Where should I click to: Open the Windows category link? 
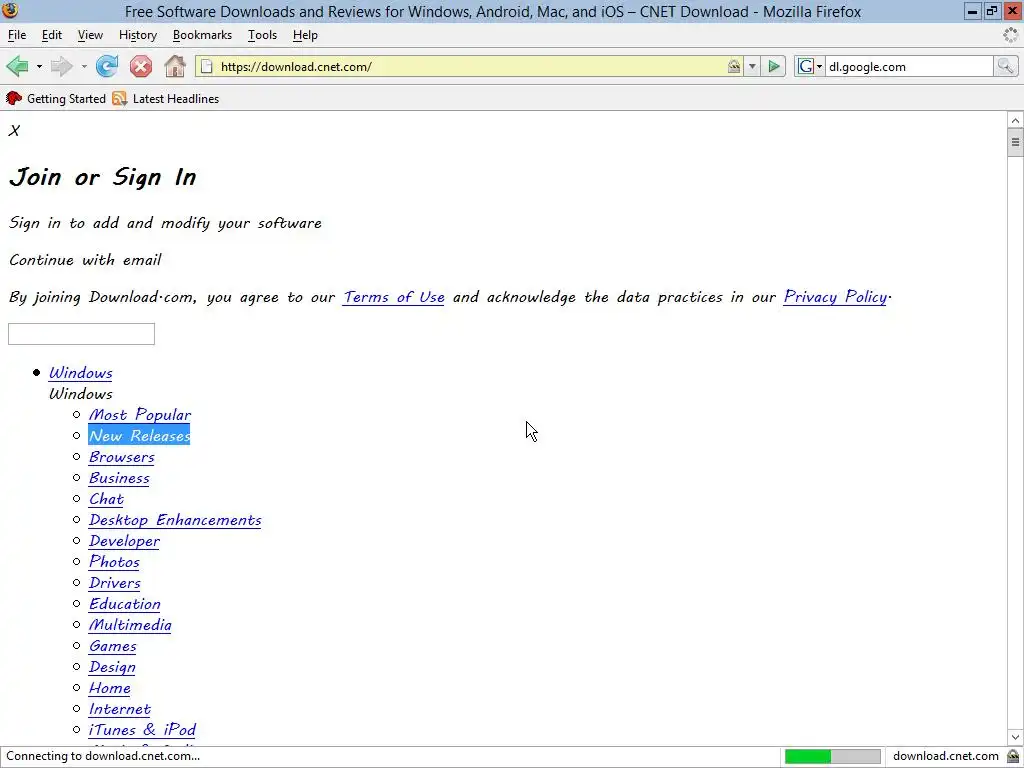point(81,373)
